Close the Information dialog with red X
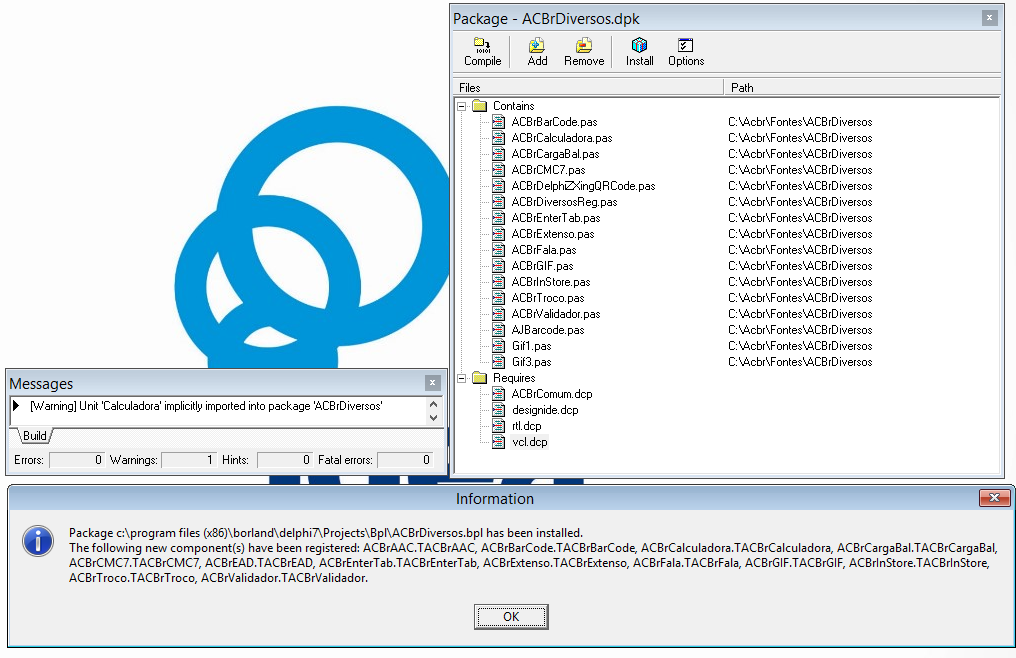 click(x=994, y=498)
